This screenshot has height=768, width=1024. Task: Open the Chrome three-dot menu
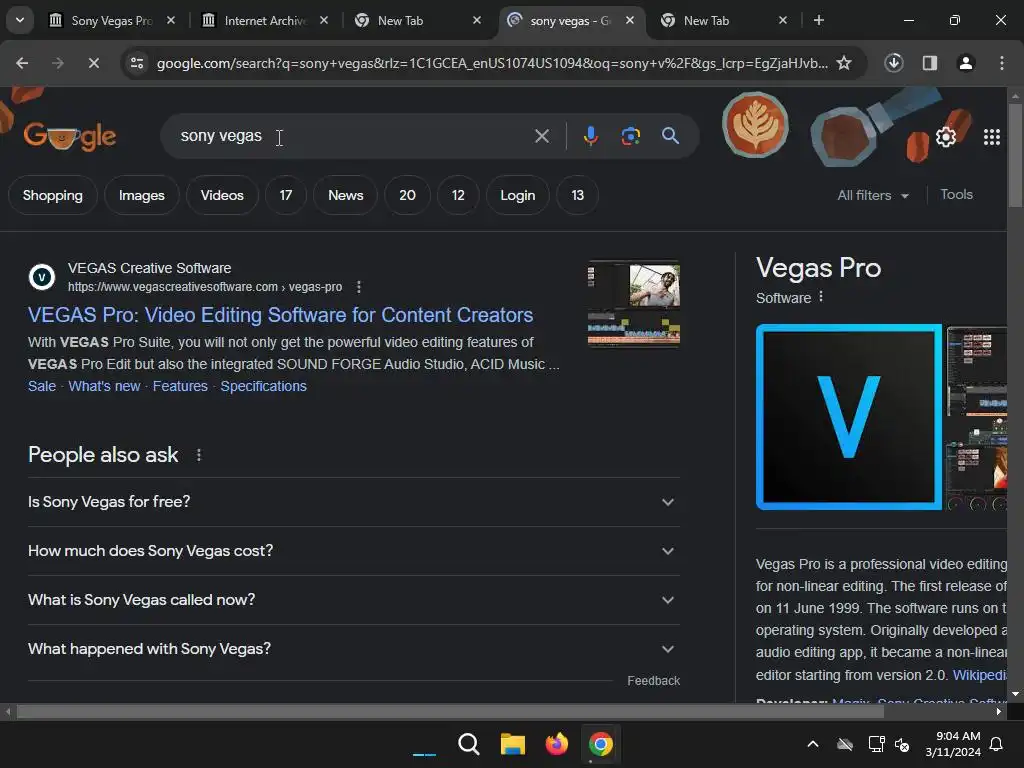1001,63
